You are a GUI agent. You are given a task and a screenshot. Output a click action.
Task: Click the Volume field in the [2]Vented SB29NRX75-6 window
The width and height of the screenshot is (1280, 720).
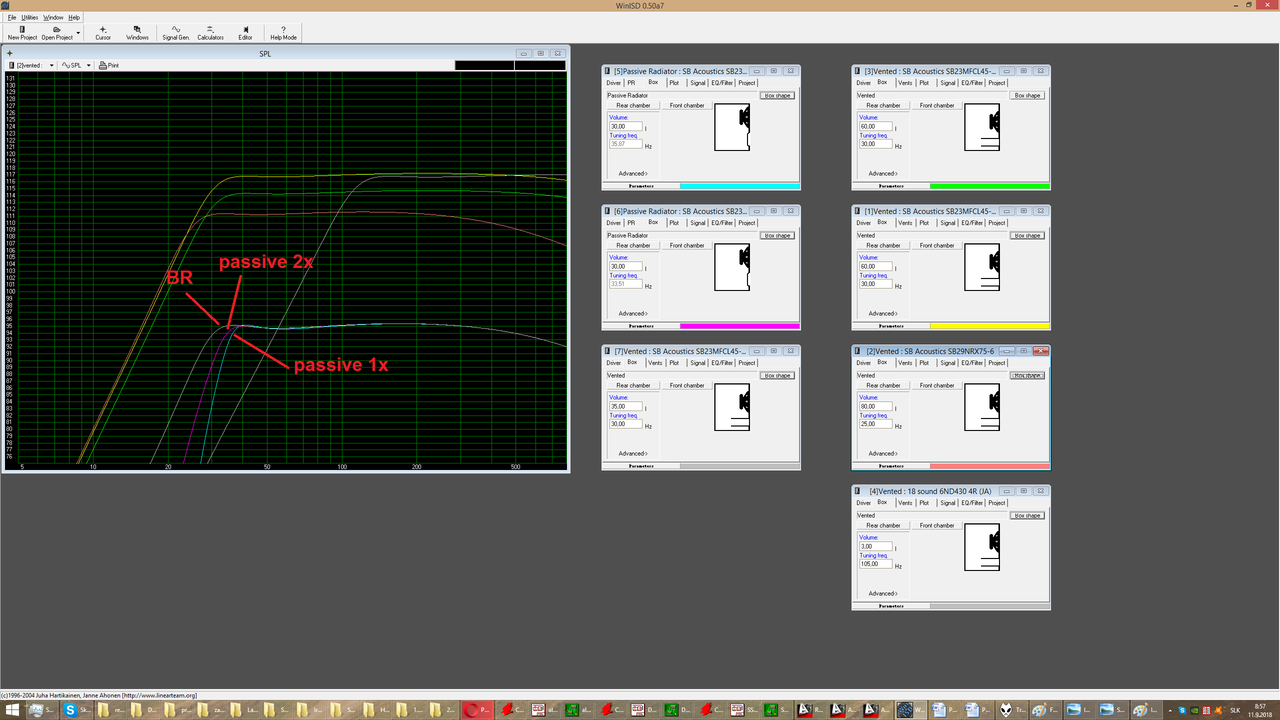[x=874, y=407]
